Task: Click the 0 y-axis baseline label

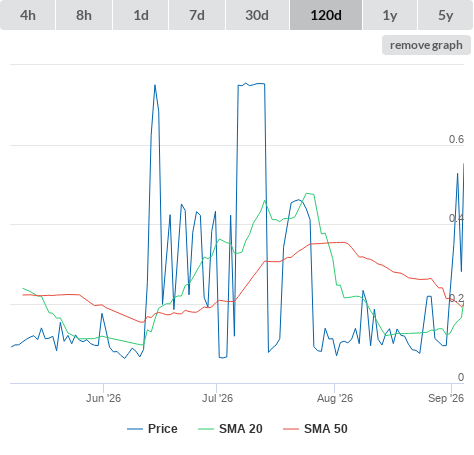Action: (x=461, y=377)
